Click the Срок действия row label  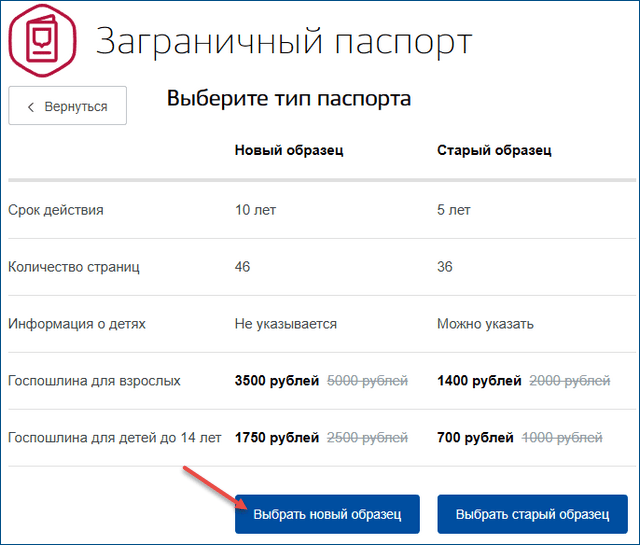pyautogui.click(x=56, y=210)
